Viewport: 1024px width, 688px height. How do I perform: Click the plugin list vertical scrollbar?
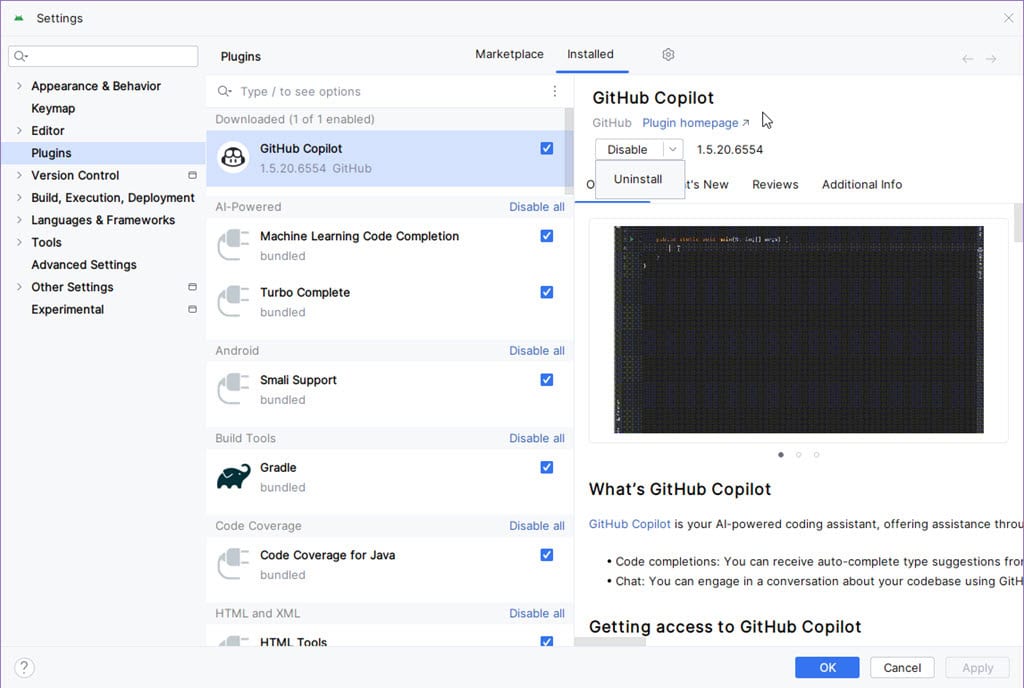click(569, 151)
